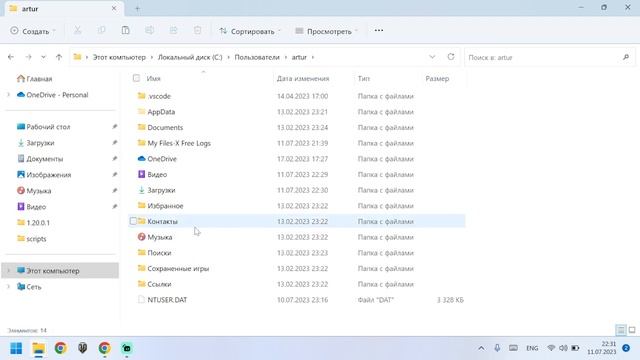The width and height of the screenshot is (640, 360).
Task: Click the Rename icon in toolbar
Action: coord(149,31)
